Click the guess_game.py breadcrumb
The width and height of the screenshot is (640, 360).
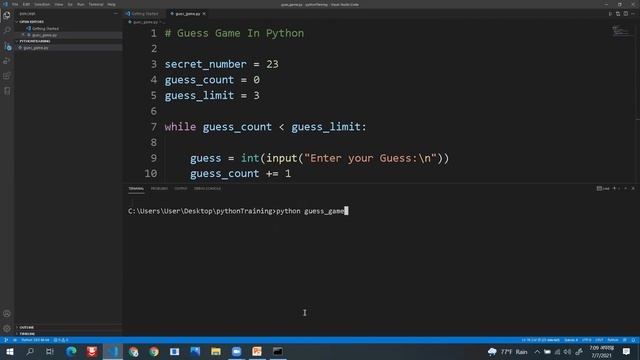145,22
